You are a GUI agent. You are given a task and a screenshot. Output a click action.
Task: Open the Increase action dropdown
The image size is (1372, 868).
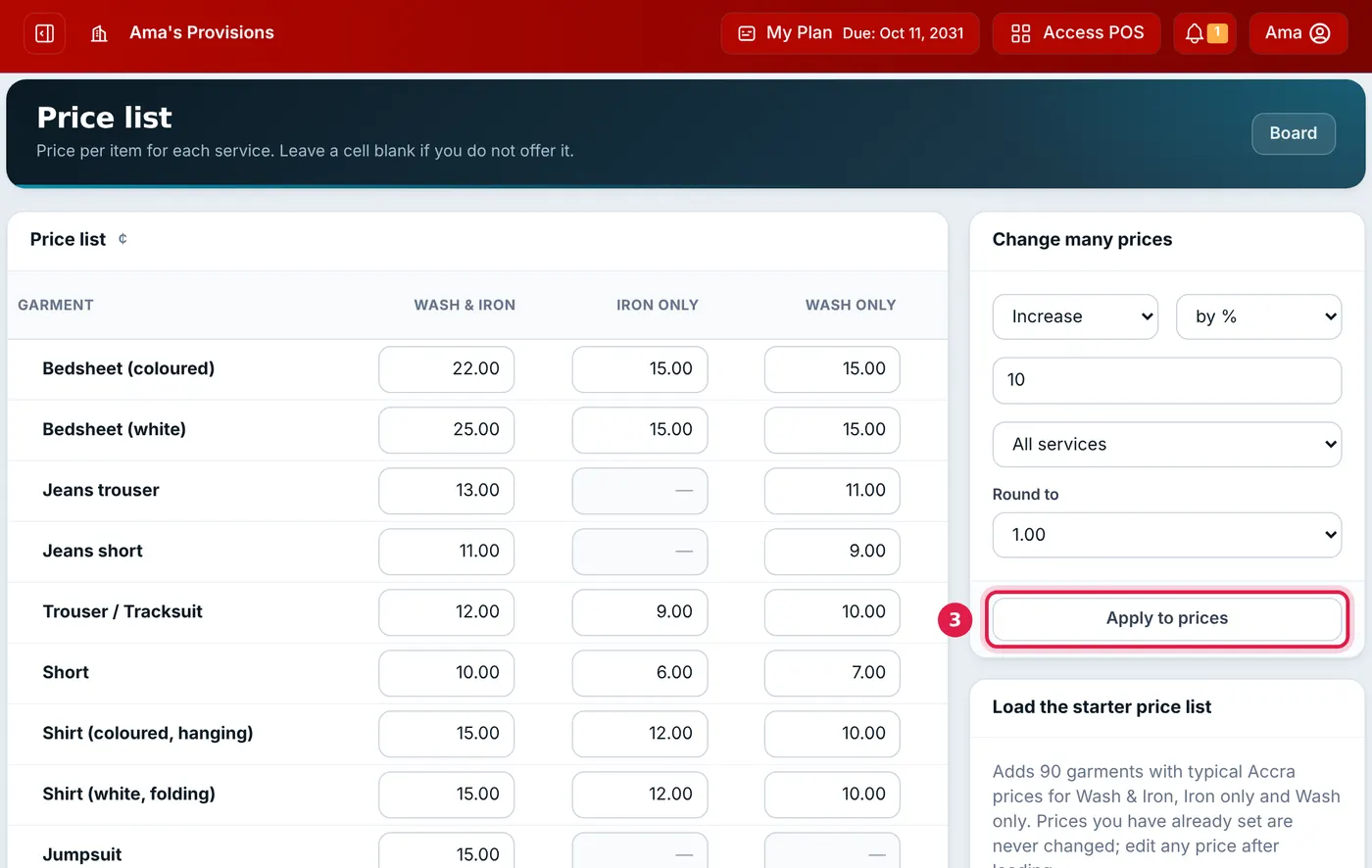click(1075, 316)
